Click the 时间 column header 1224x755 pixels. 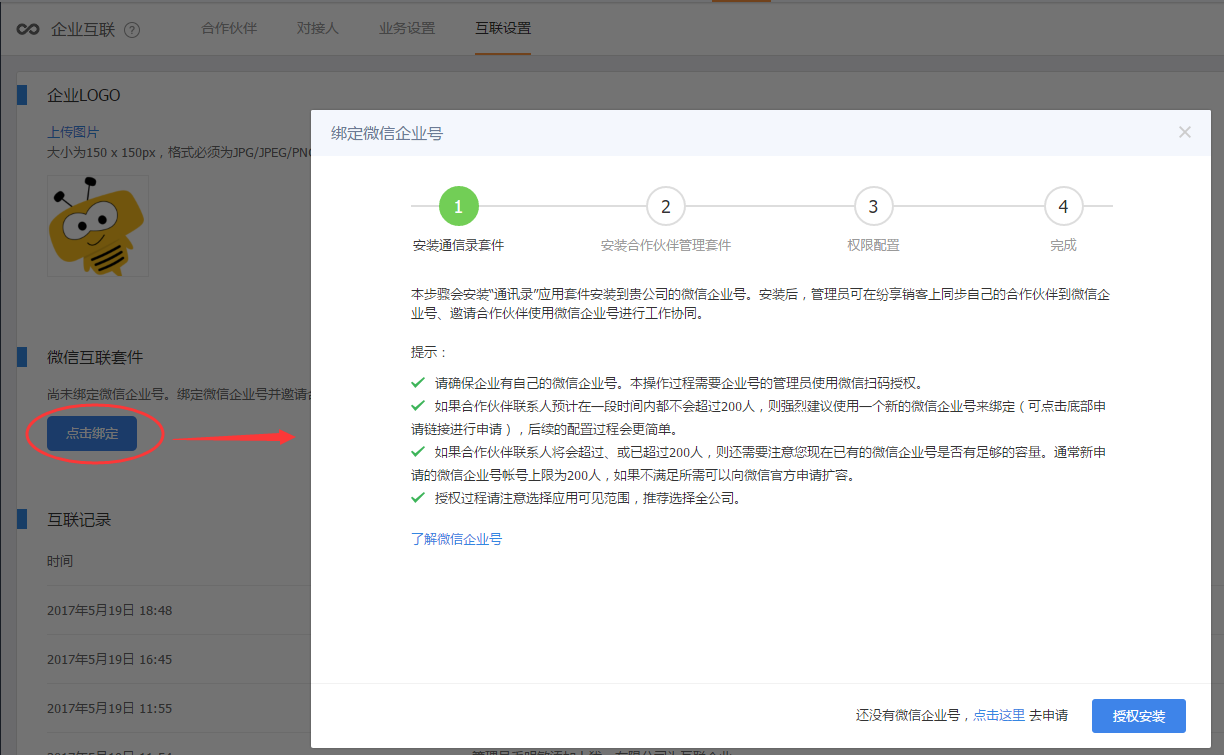(x=60, y=561)
